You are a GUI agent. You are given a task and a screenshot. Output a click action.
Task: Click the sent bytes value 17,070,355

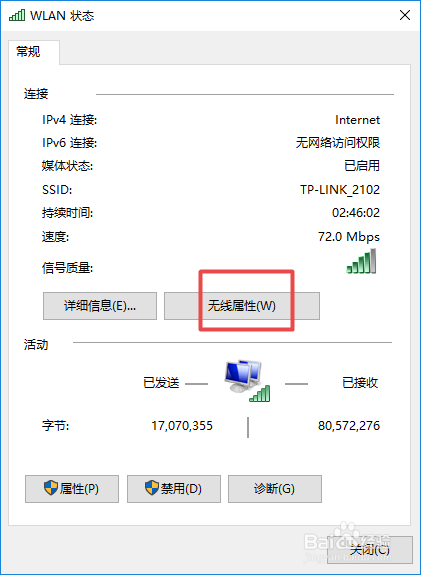tap(182, 426)
